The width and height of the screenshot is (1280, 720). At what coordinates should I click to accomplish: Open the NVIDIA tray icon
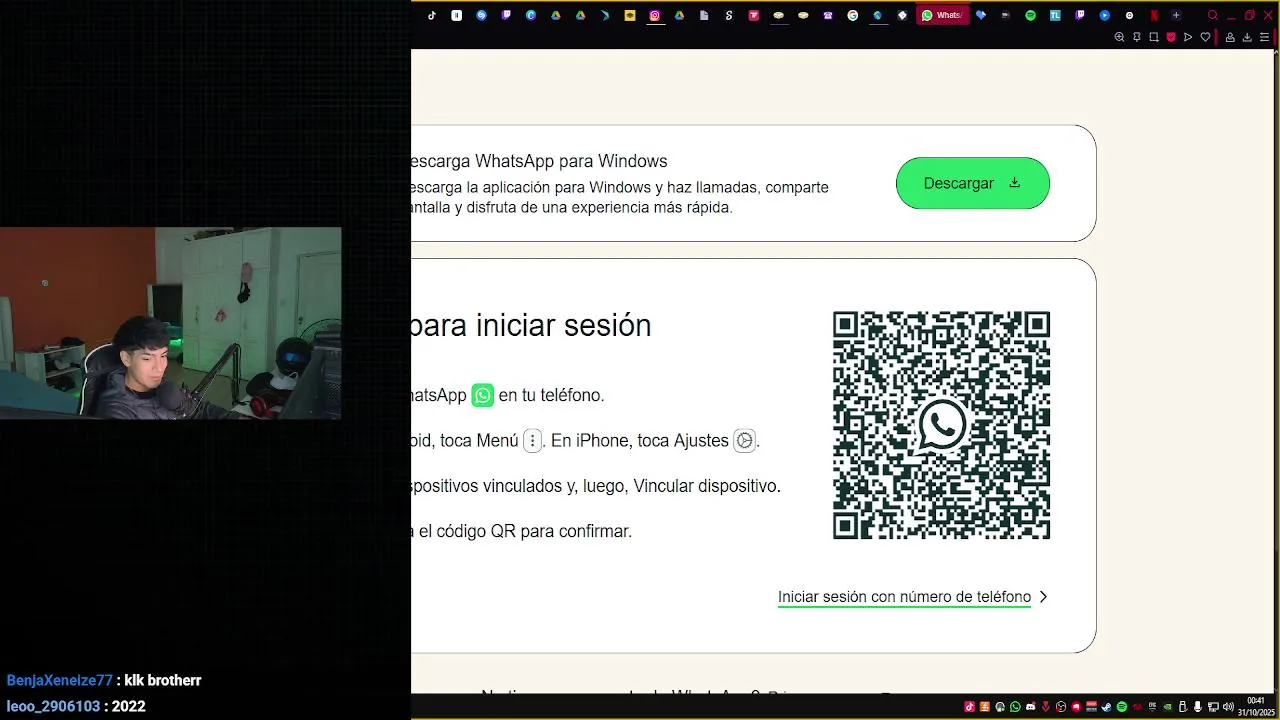click(1167, 707)
